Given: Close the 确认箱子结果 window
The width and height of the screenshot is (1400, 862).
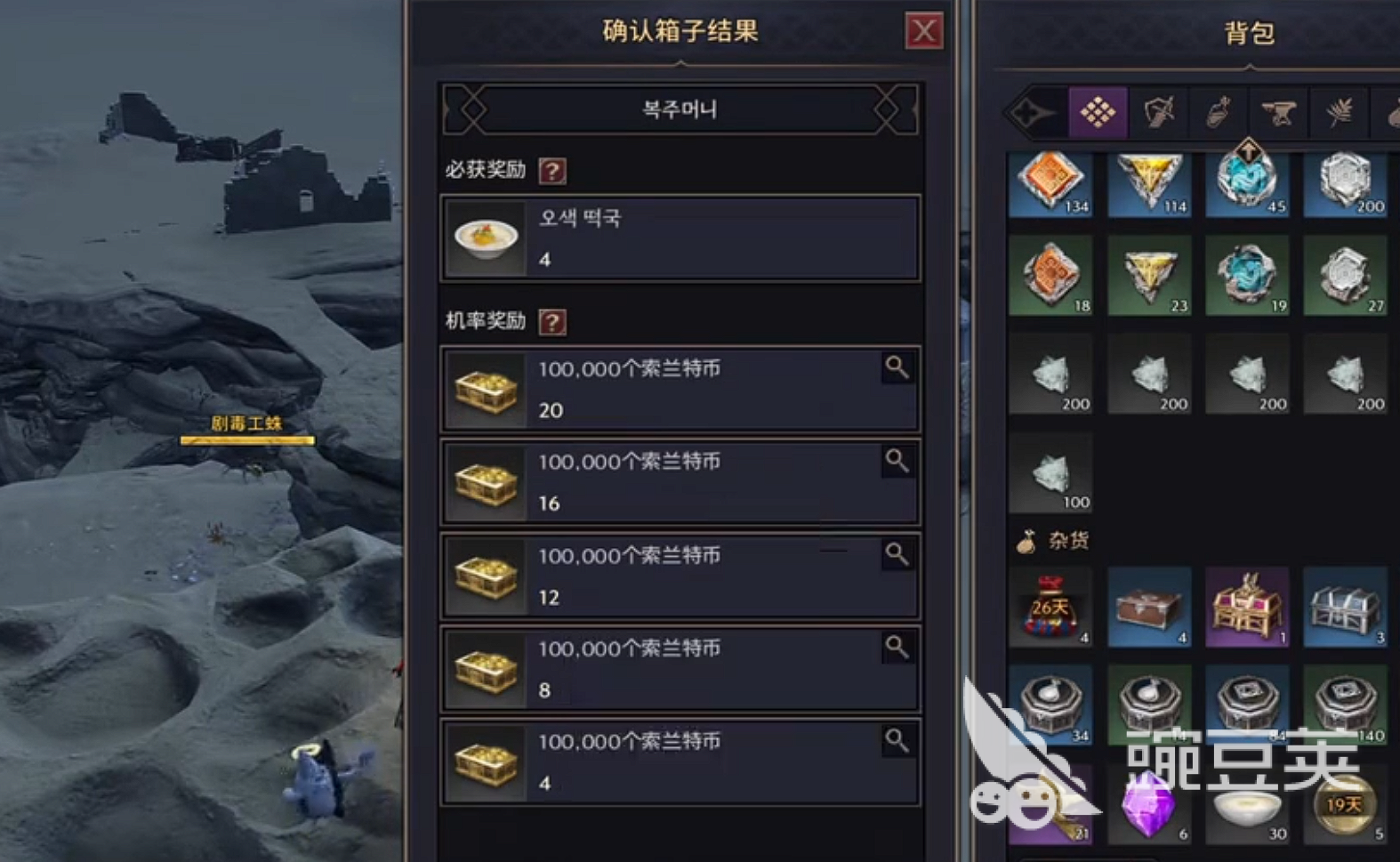Looking at the screenshot, I should [x=924, y=32].
